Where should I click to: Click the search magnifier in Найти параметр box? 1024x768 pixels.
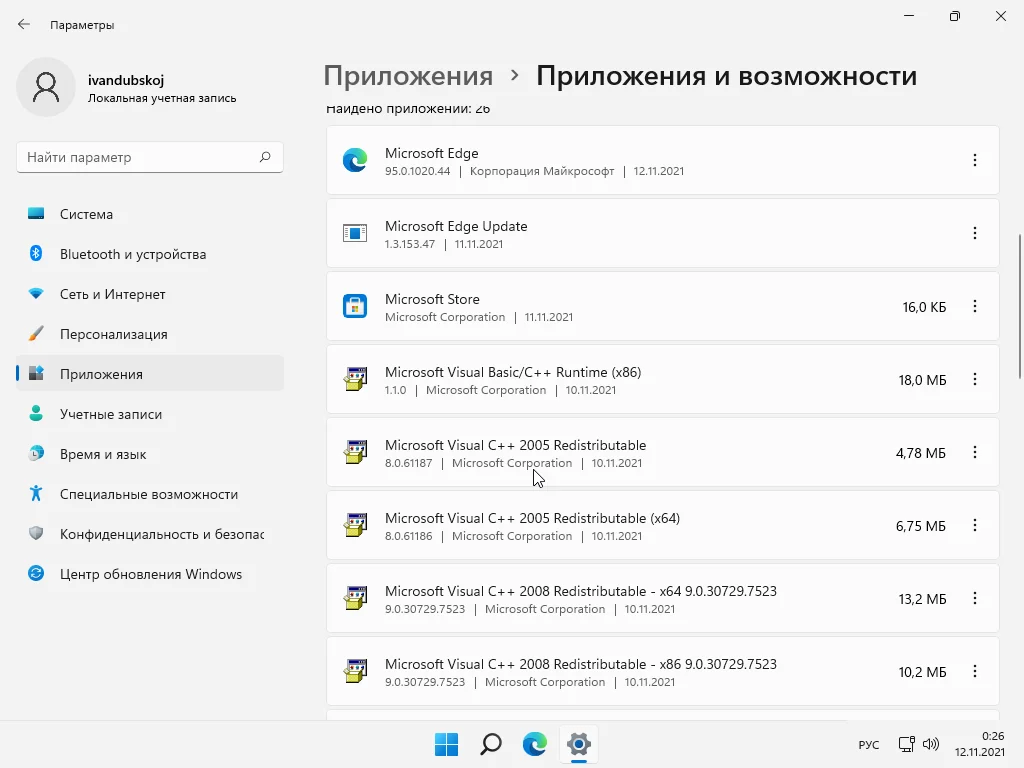click(x=264, y=157)
